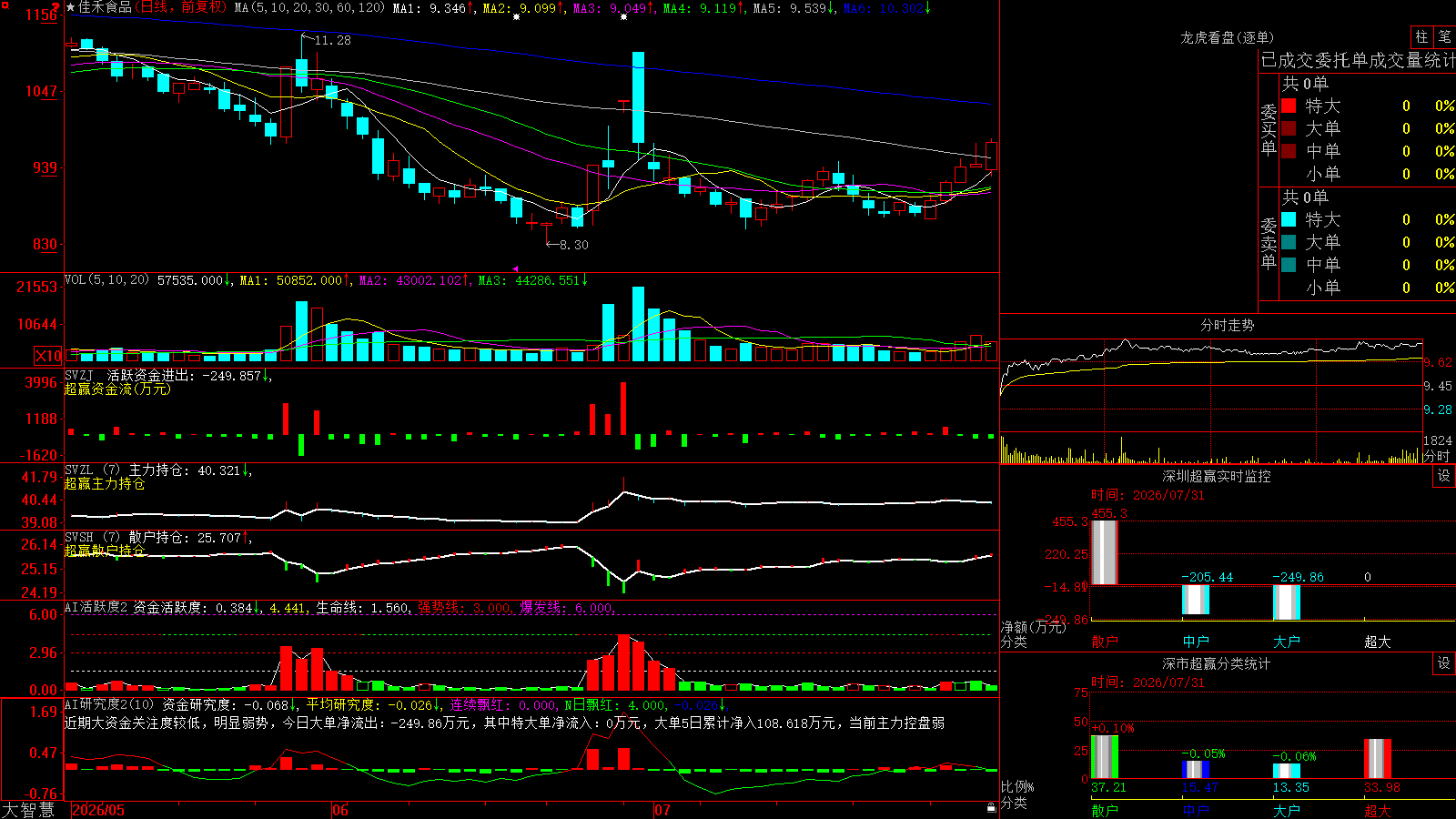The width and height of the screenshot is (1456, 819).
Task: Click the 爆发线: 6.000 label
Action: click(x=566, y=608)
